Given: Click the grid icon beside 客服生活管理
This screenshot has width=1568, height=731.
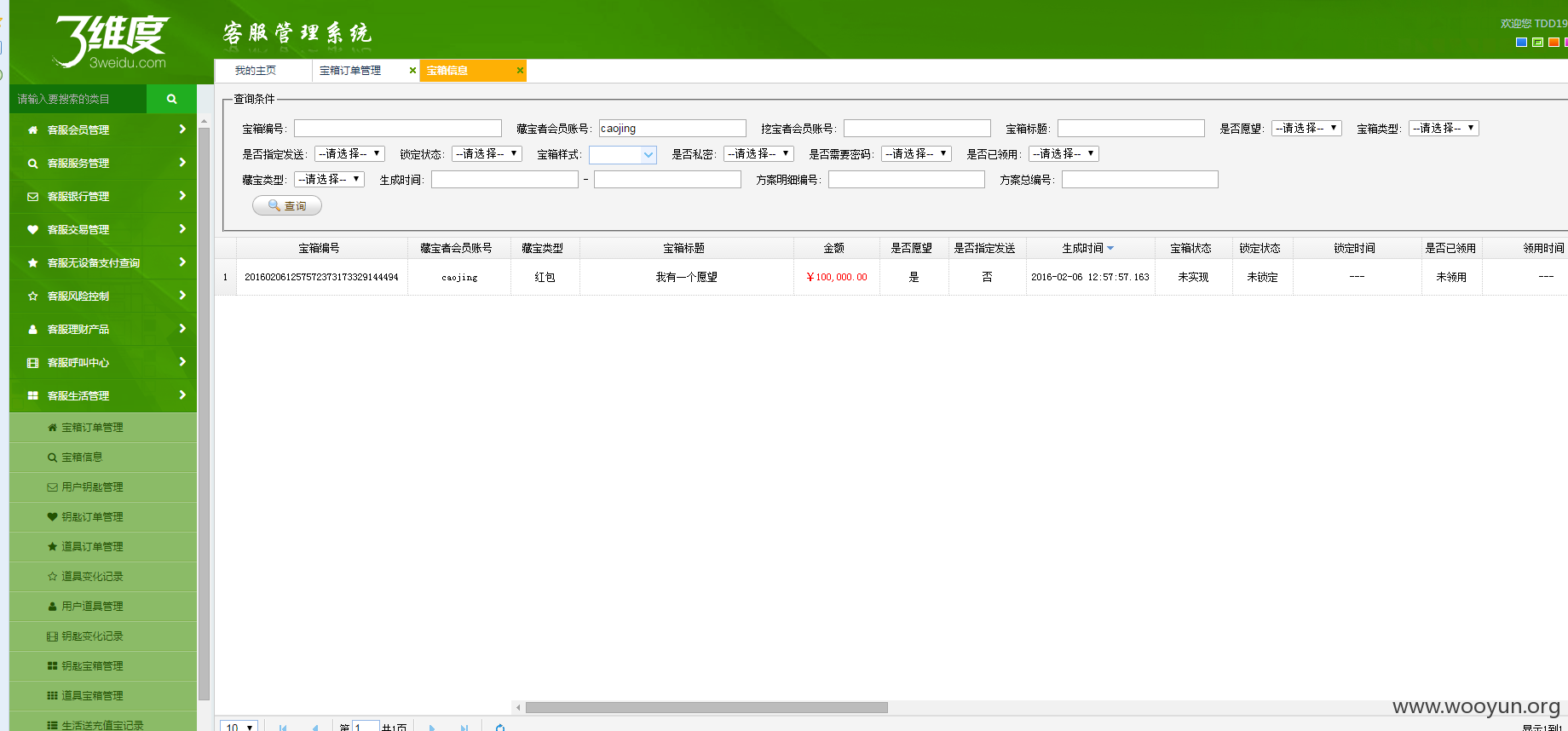Looking at the screenshot, I should pos(32,395).
